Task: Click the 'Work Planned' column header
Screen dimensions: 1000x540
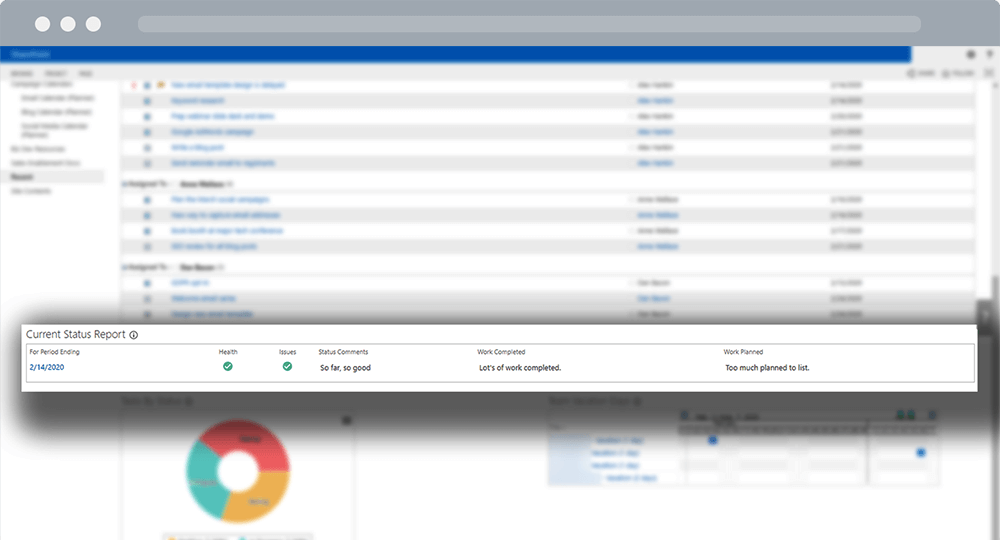Action: 743,352
